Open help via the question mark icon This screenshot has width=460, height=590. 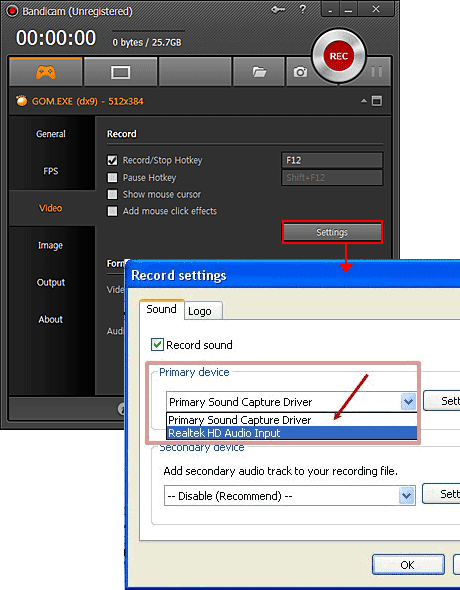pyautogui.click(x=302, y=9)
